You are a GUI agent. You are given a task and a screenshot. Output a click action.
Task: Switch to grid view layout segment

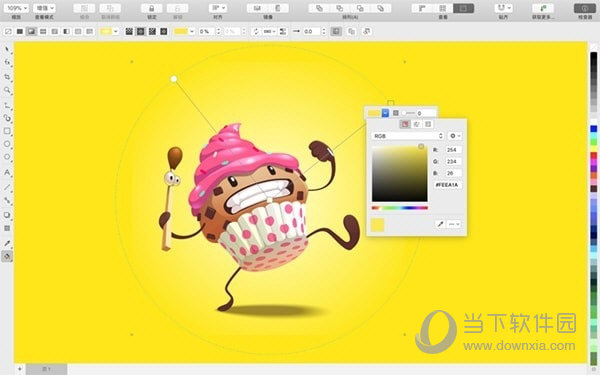tap(443, 8)
